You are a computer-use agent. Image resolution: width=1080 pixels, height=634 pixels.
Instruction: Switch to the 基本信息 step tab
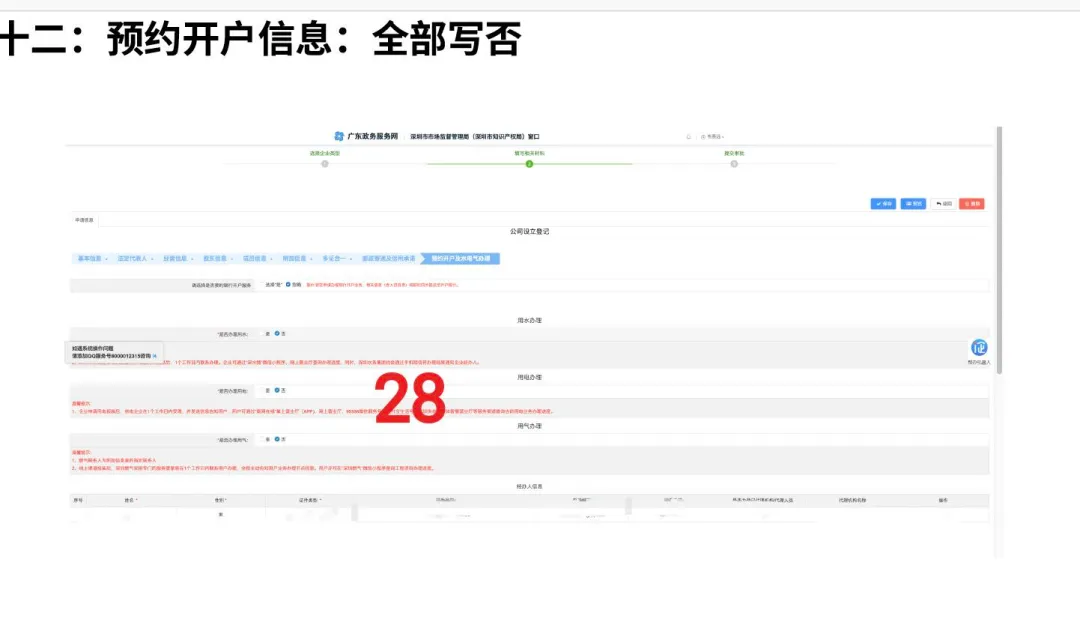[x=90, y=258]
